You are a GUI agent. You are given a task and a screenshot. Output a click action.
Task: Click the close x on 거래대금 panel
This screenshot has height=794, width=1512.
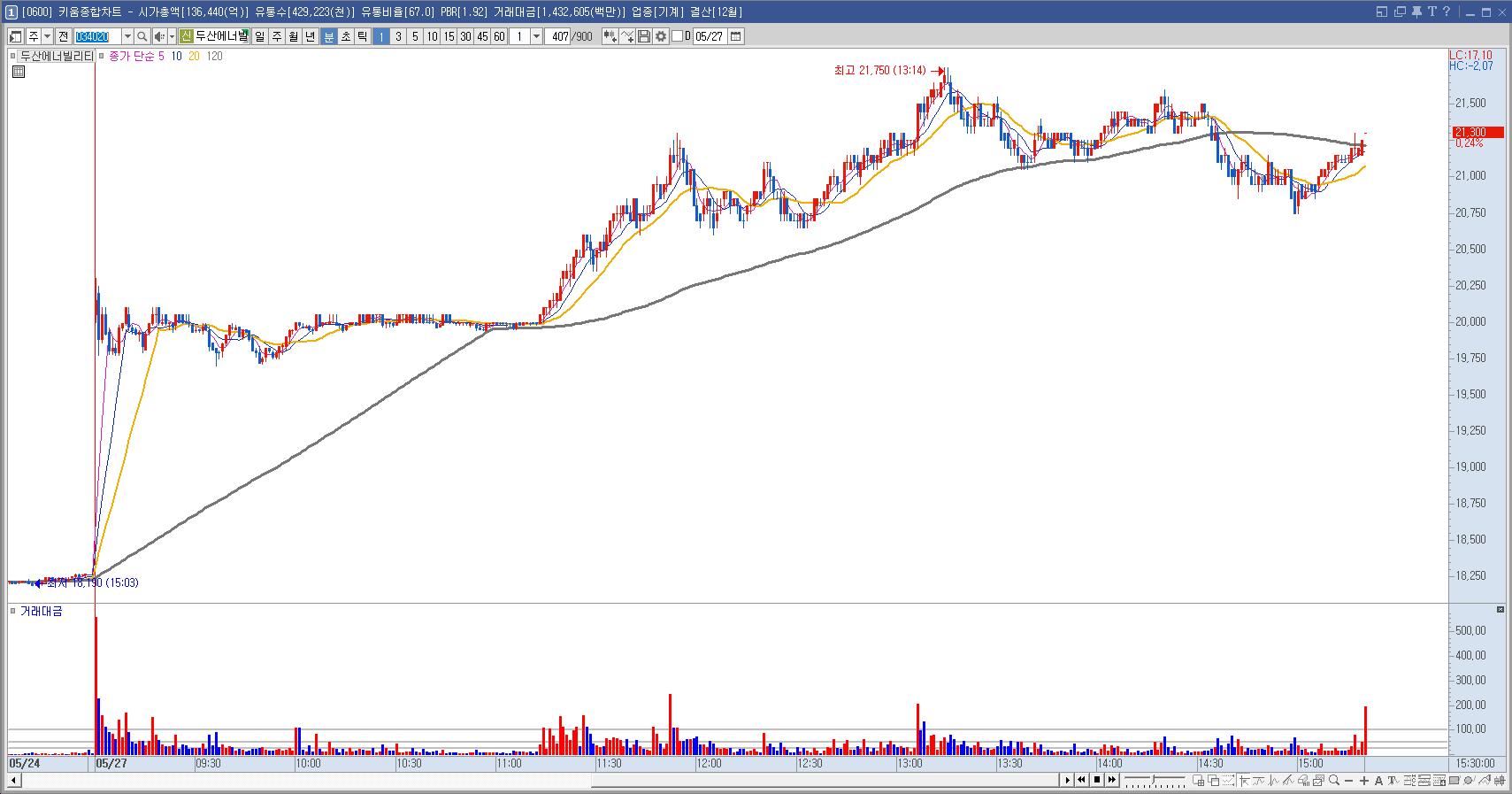point(1500,610)
